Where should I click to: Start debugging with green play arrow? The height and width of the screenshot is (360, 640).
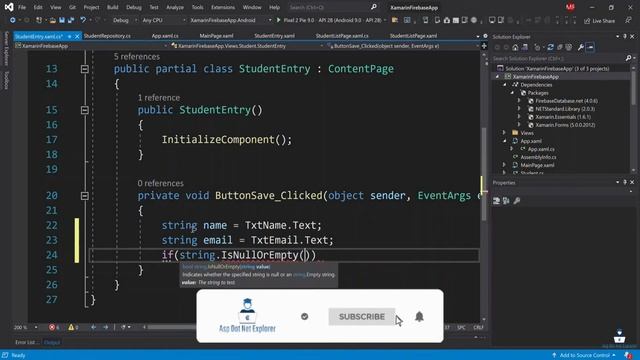[x=278, y=20]
